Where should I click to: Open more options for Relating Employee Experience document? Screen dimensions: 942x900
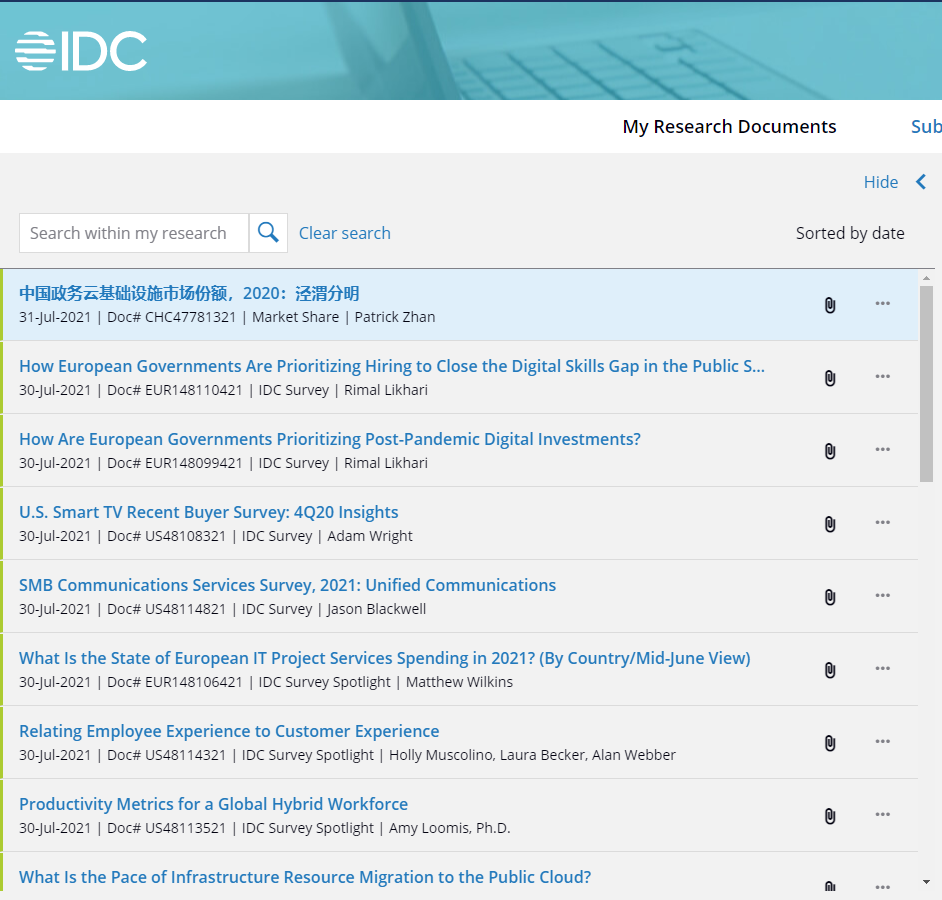(883, 741)
